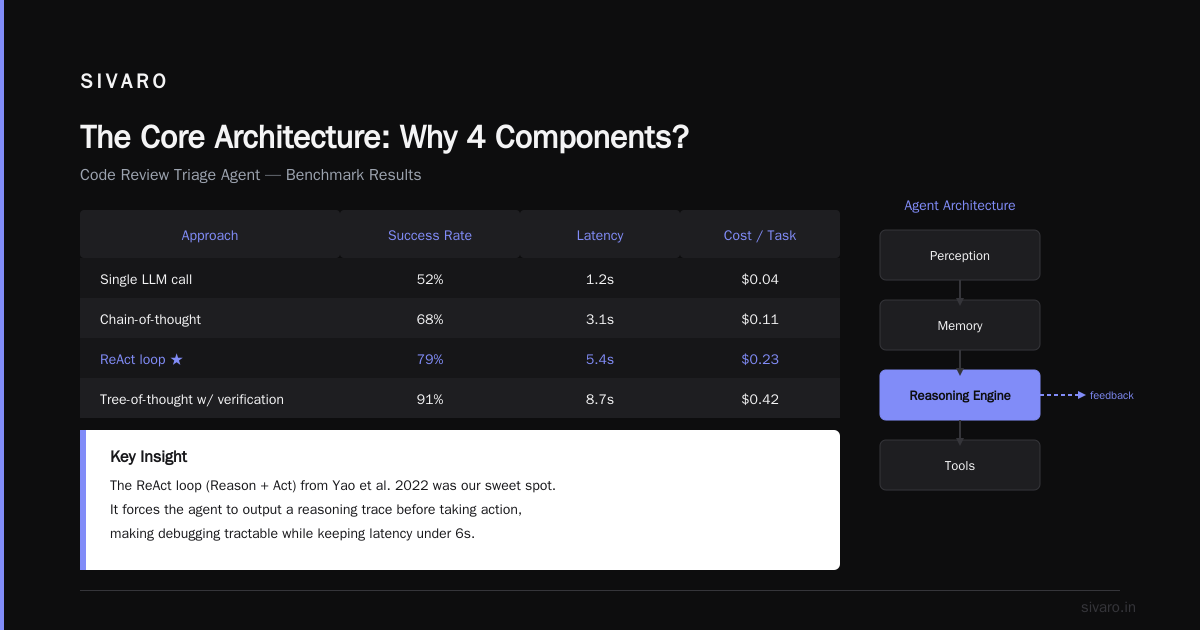Select the highlighted 'ReAct loop ★' row label
The width and height of the screenshot is (1200, 630).
(x=141, y=359)
